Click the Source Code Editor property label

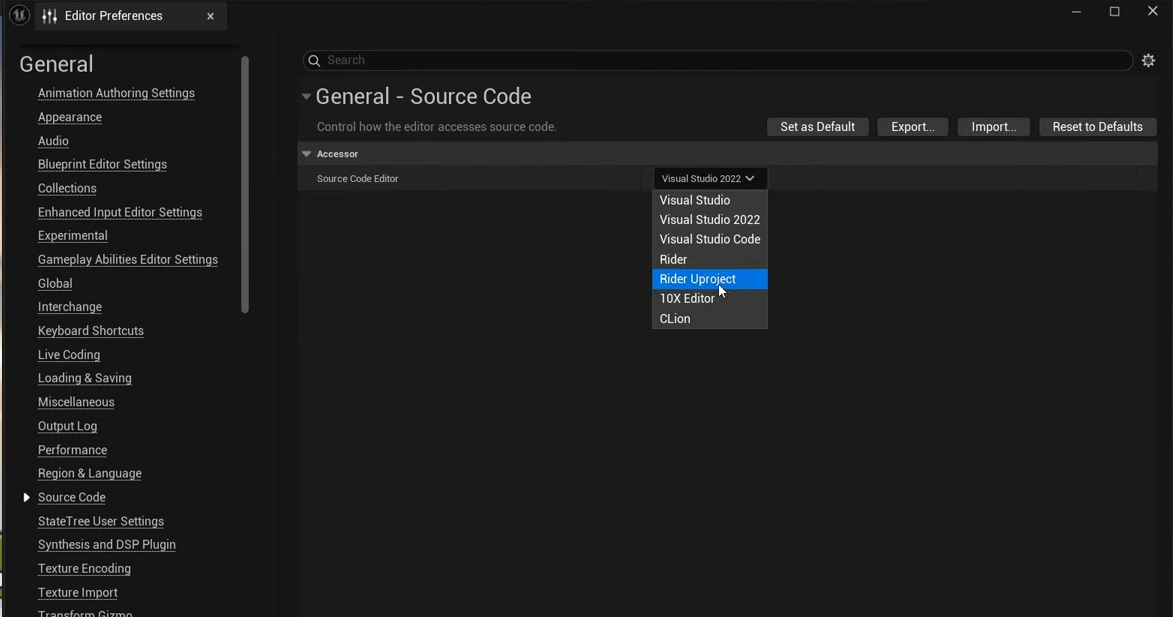358,179
